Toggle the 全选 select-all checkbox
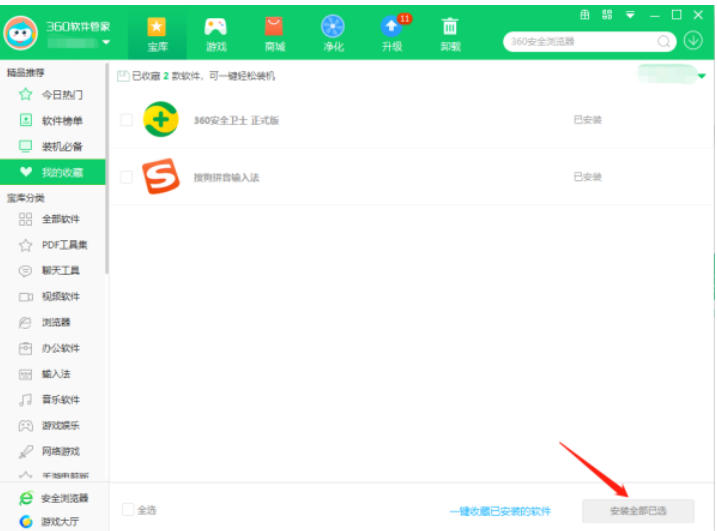 [x=127, y=510]
